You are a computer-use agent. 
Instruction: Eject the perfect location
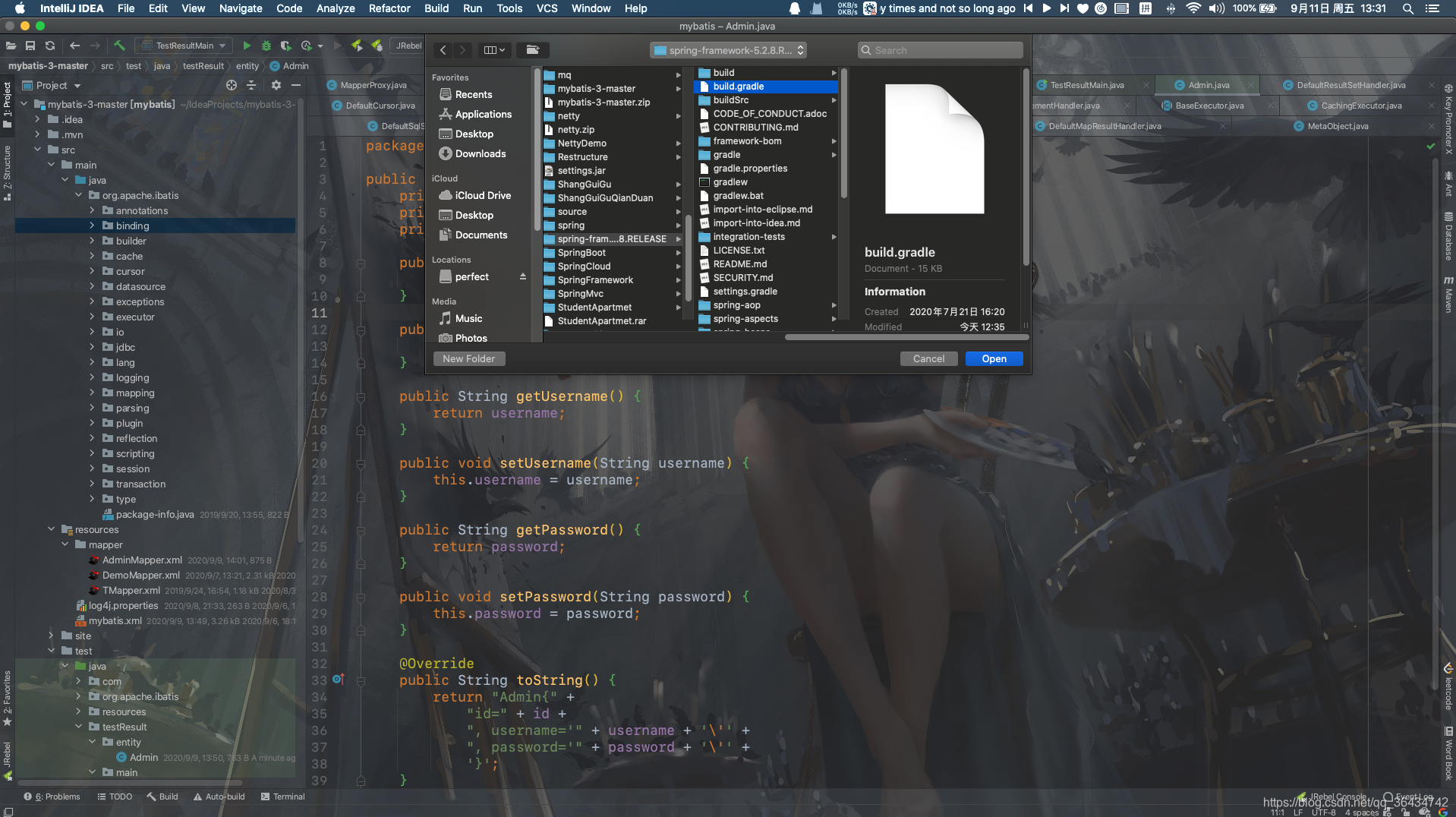[x=522, y=276]
